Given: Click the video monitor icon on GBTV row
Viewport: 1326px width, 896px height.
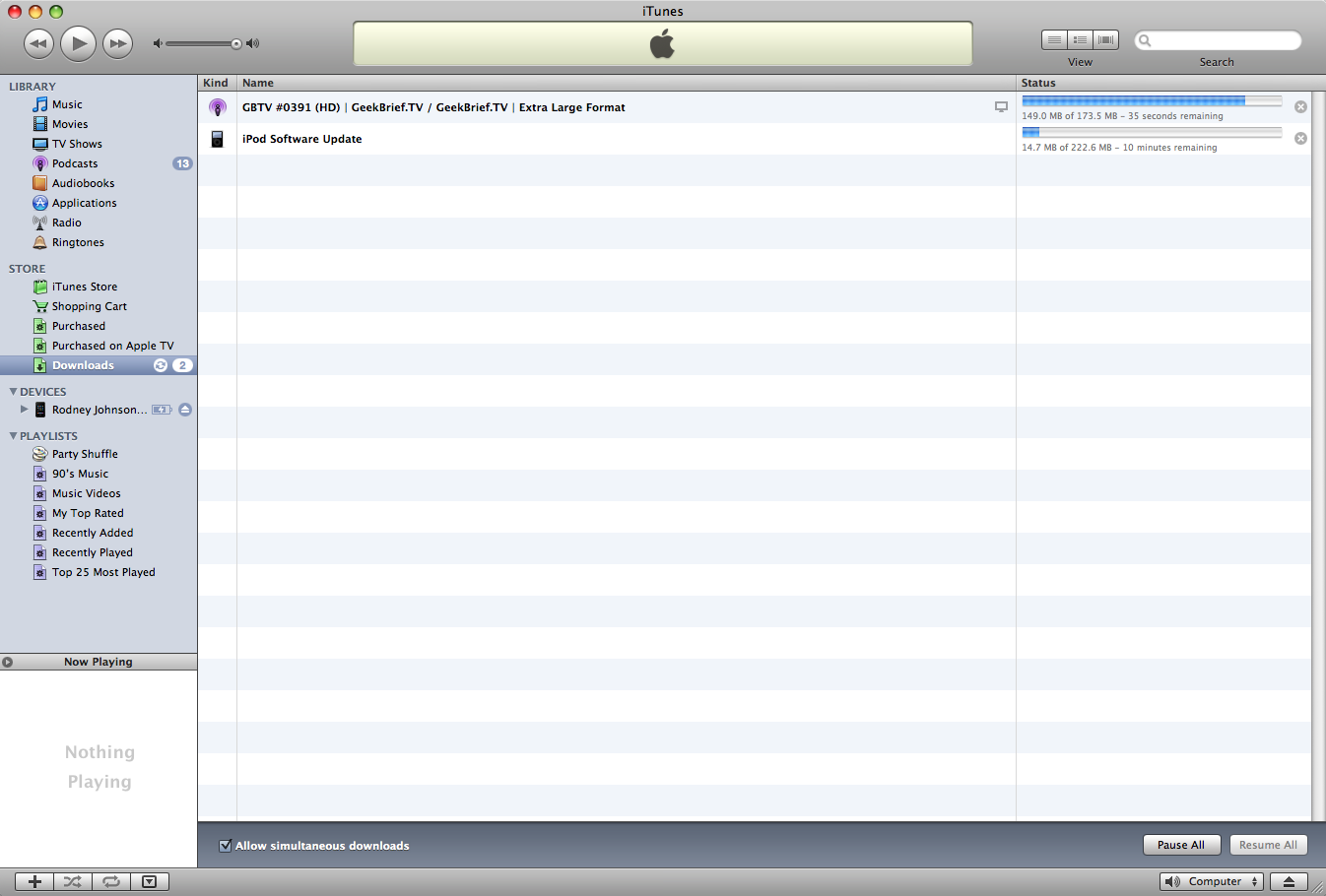Looking at the screenshot, I should point(1001,107).
